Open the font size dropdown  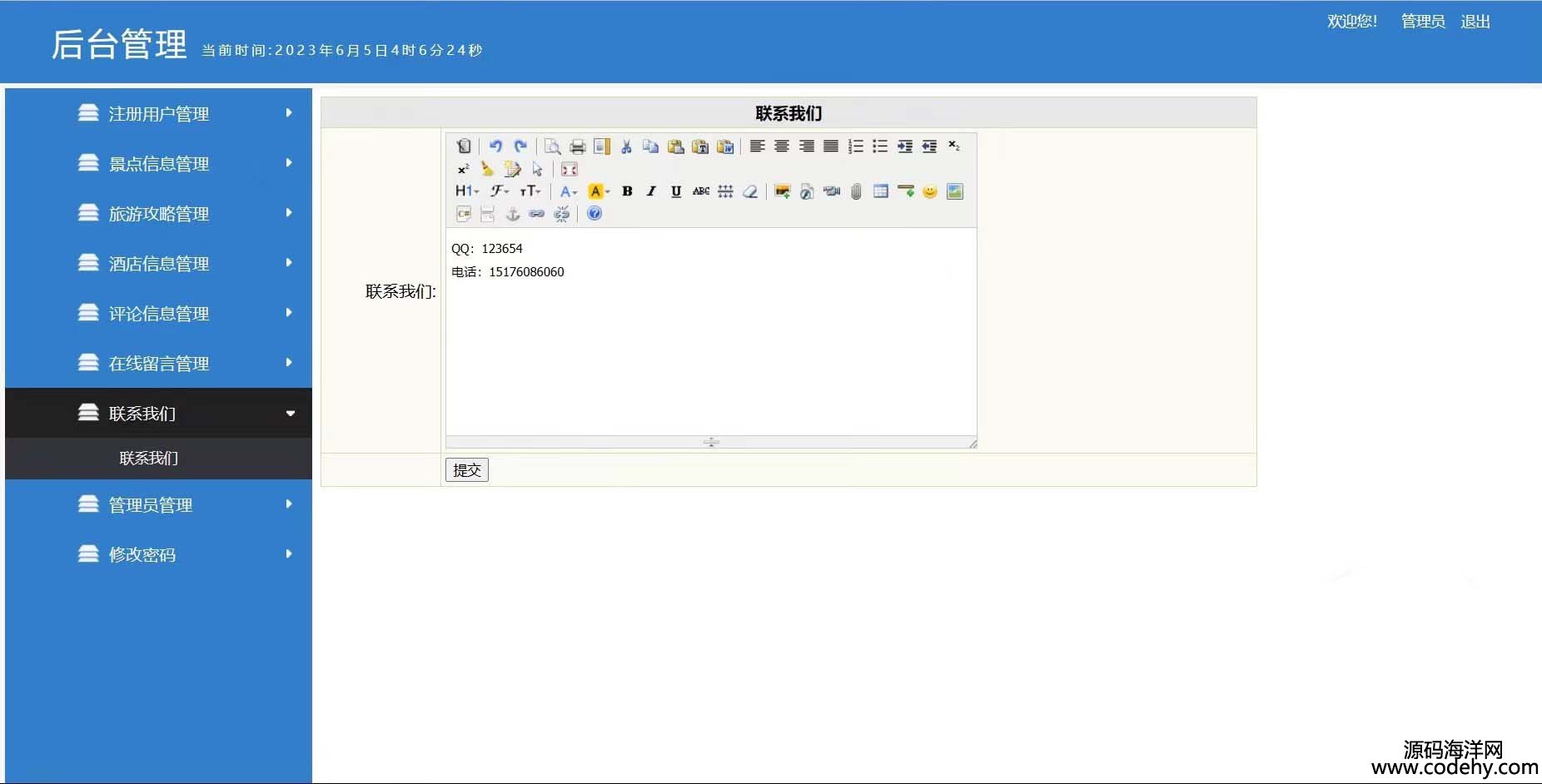(530, 191)
